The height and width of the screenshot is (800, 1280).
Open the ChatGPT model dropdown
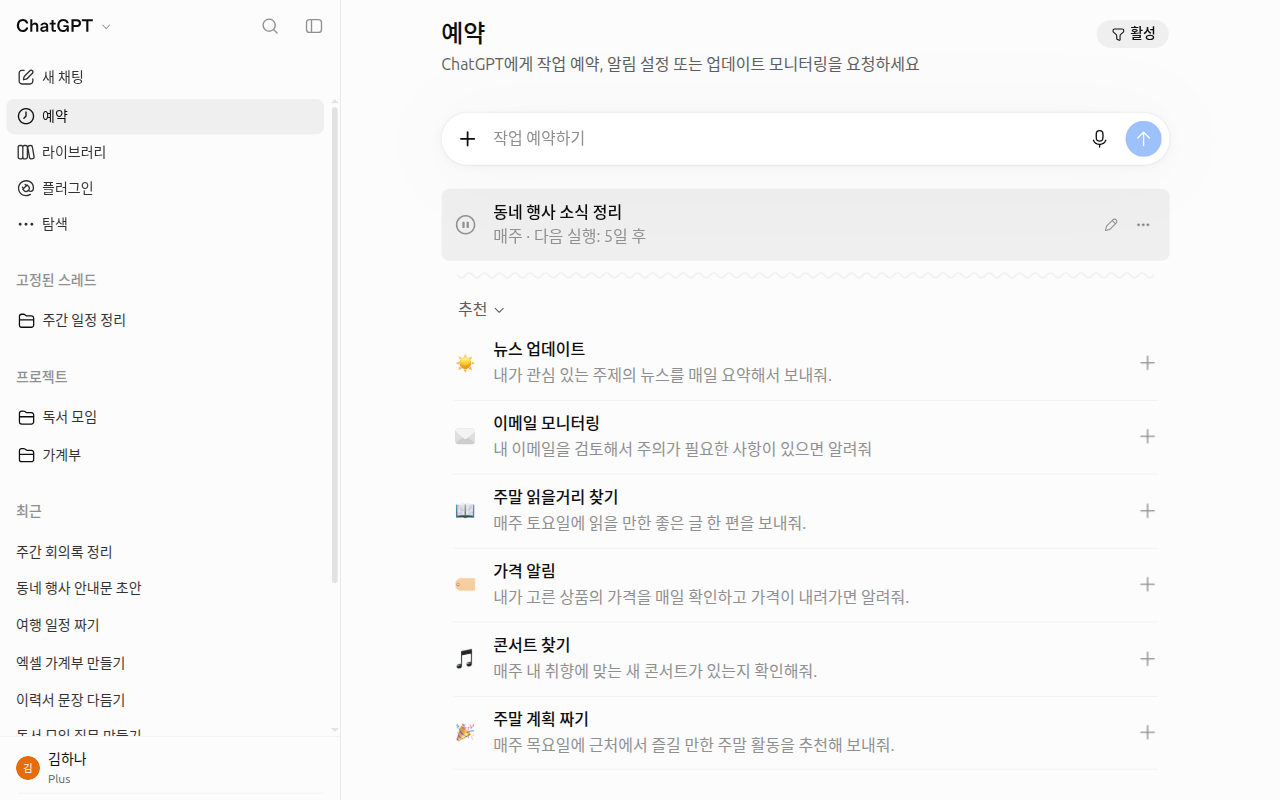click(64, 26)
